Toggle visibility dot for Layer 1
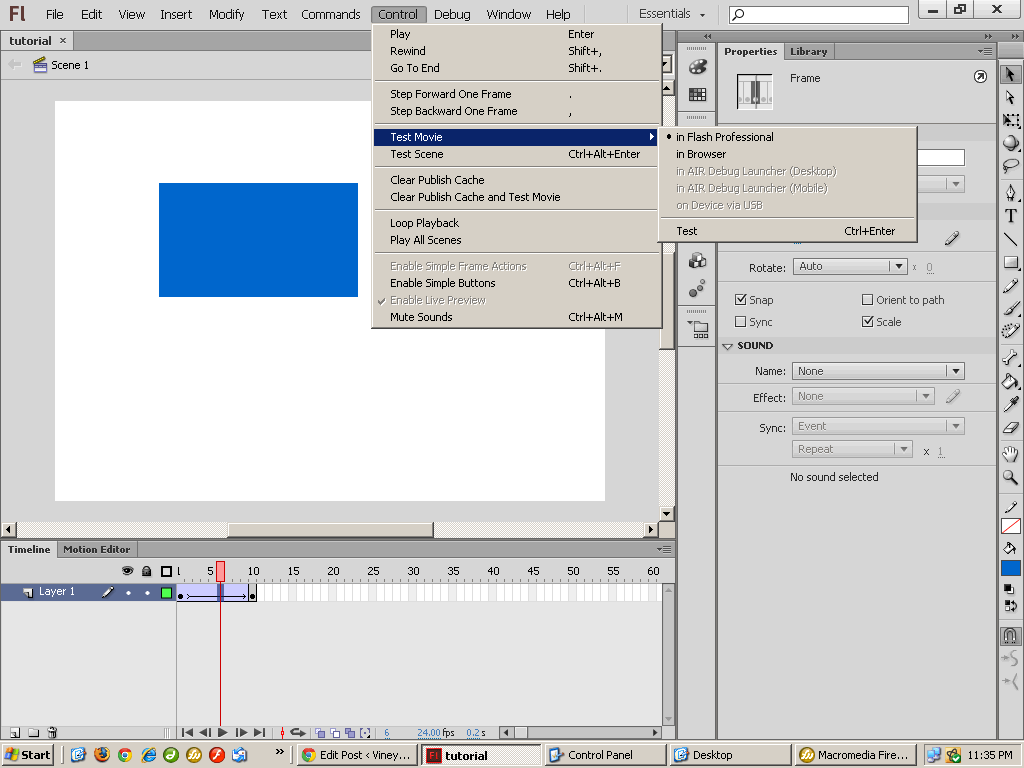This screenshot has width=1024, height=768. point(128,592)
